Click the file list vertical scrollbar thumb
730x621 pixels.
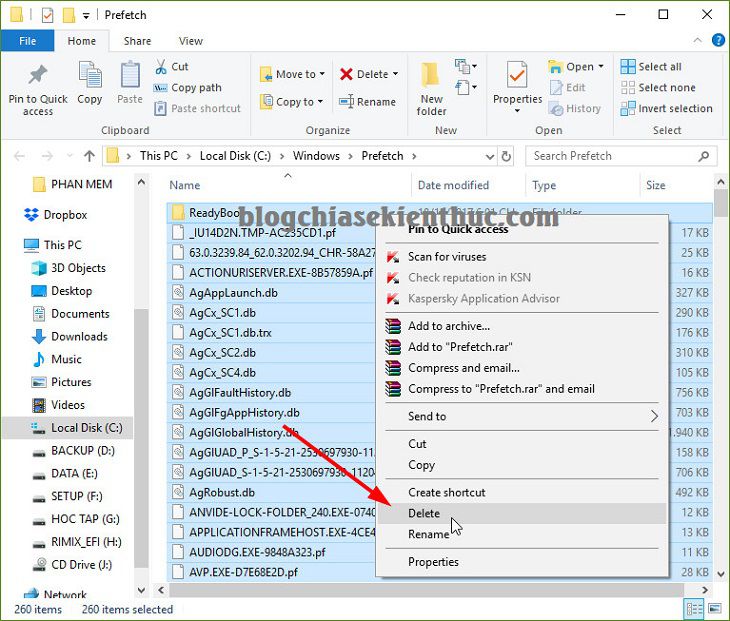(x=720, y=203)
